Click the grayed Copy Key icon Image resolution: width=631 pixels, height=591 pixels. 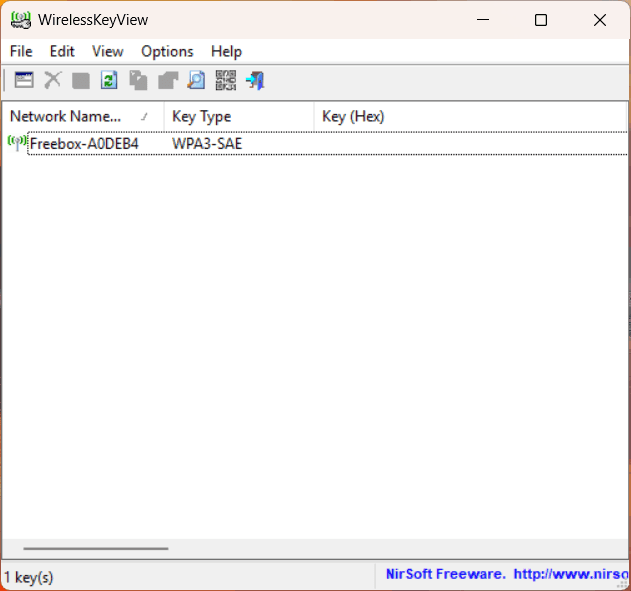(x=168, y=80)
